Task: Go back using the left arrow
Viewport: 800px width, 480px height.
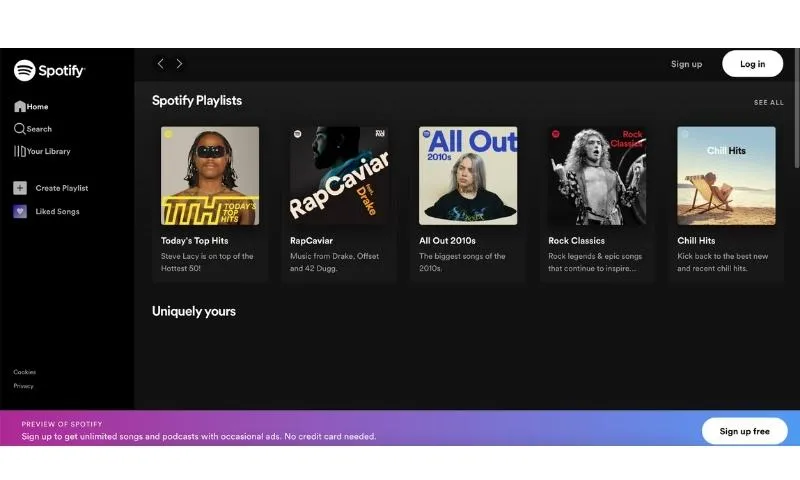Action: point(161,64)
